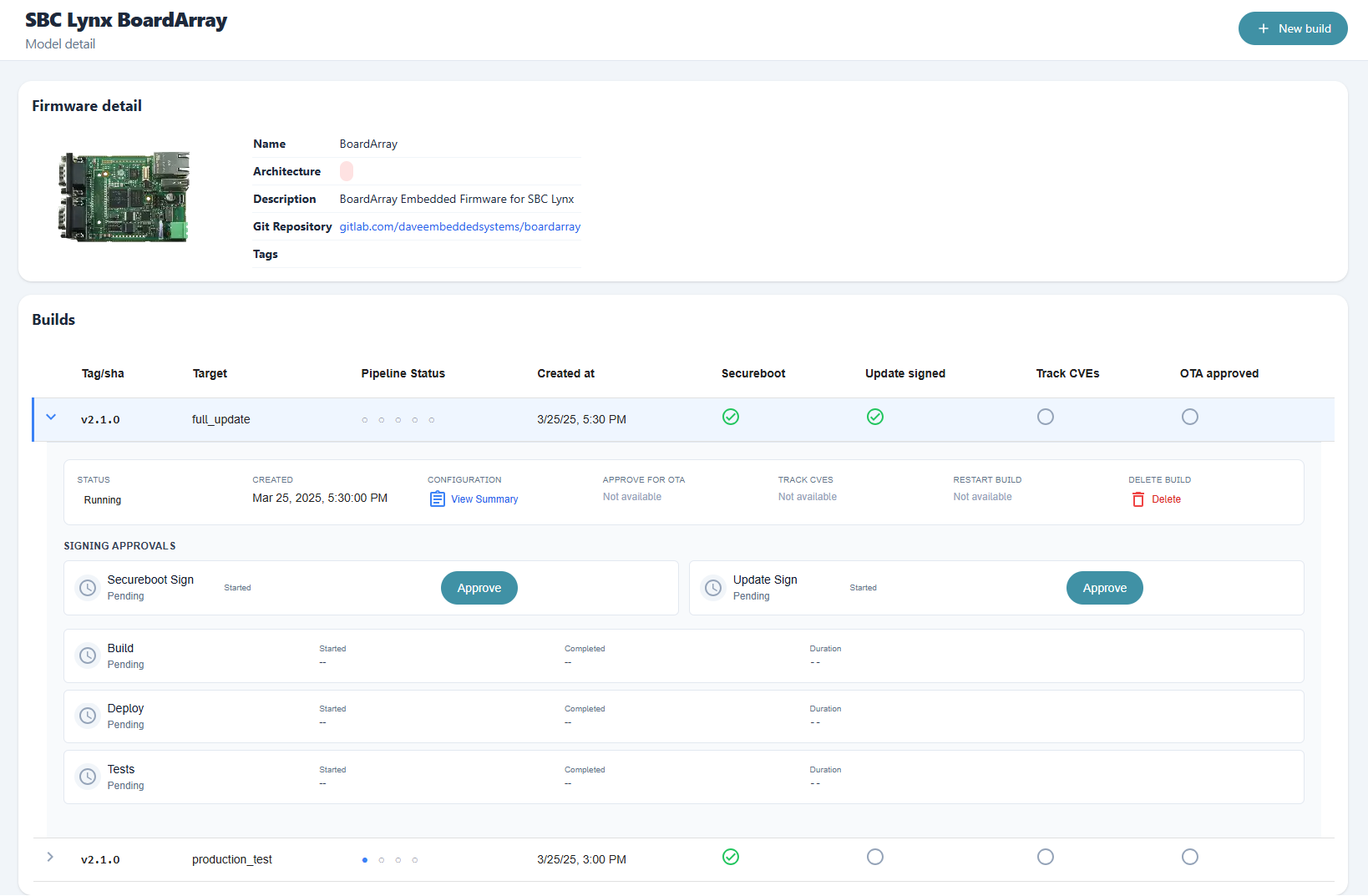This screenshot has height=896, width=1368.
Task: Open the gitlab.com boardarray repository link
Action: [459, 226]
